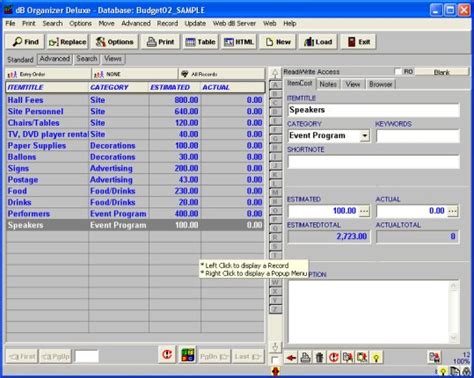Click the description text area scrollbar

(453, 312)
